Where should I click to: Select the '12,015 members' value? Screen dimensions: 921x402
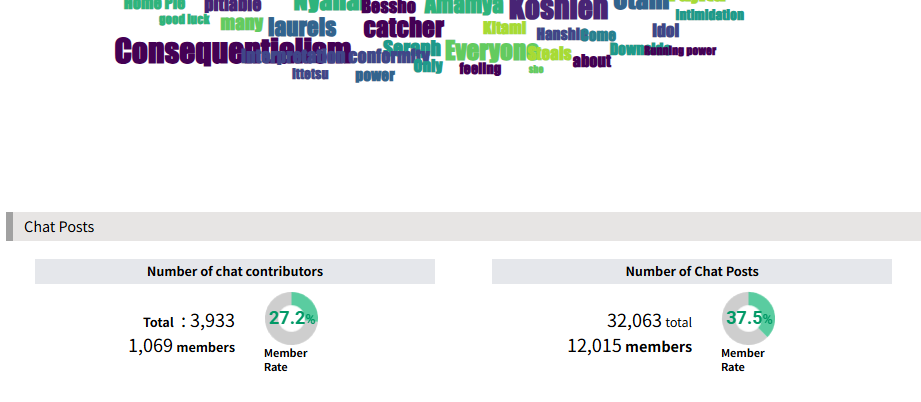pyautogui.click(x=629, y=346)
